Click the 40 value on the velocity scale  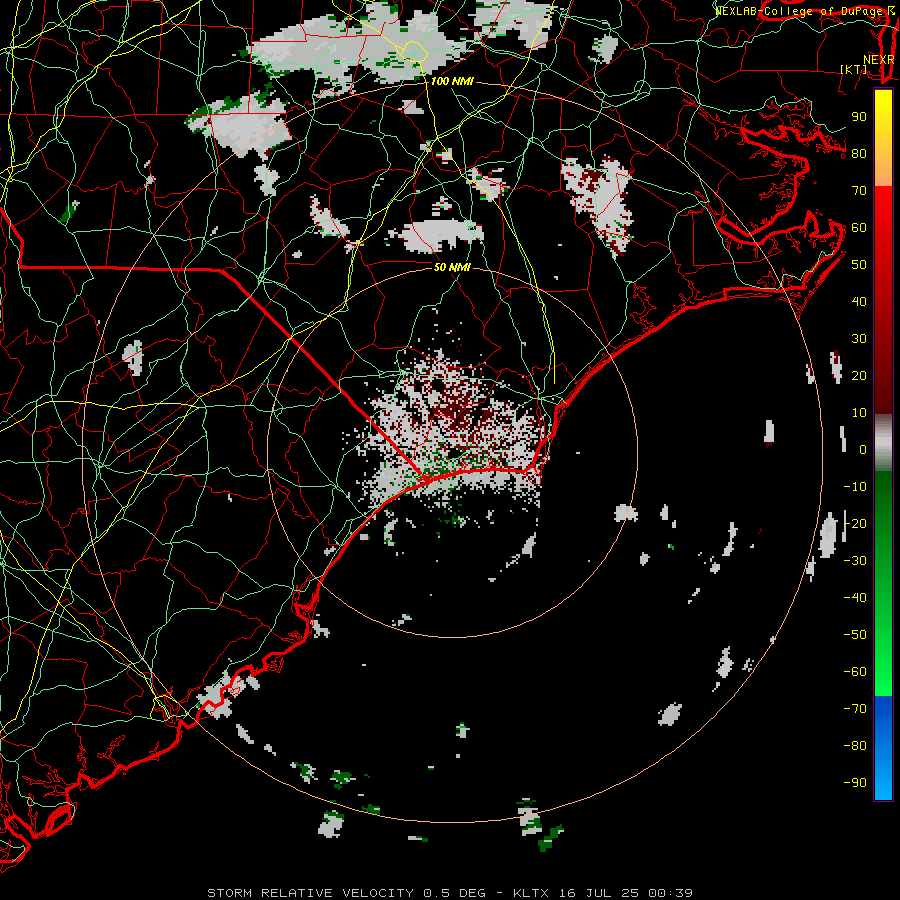(859, 302)
